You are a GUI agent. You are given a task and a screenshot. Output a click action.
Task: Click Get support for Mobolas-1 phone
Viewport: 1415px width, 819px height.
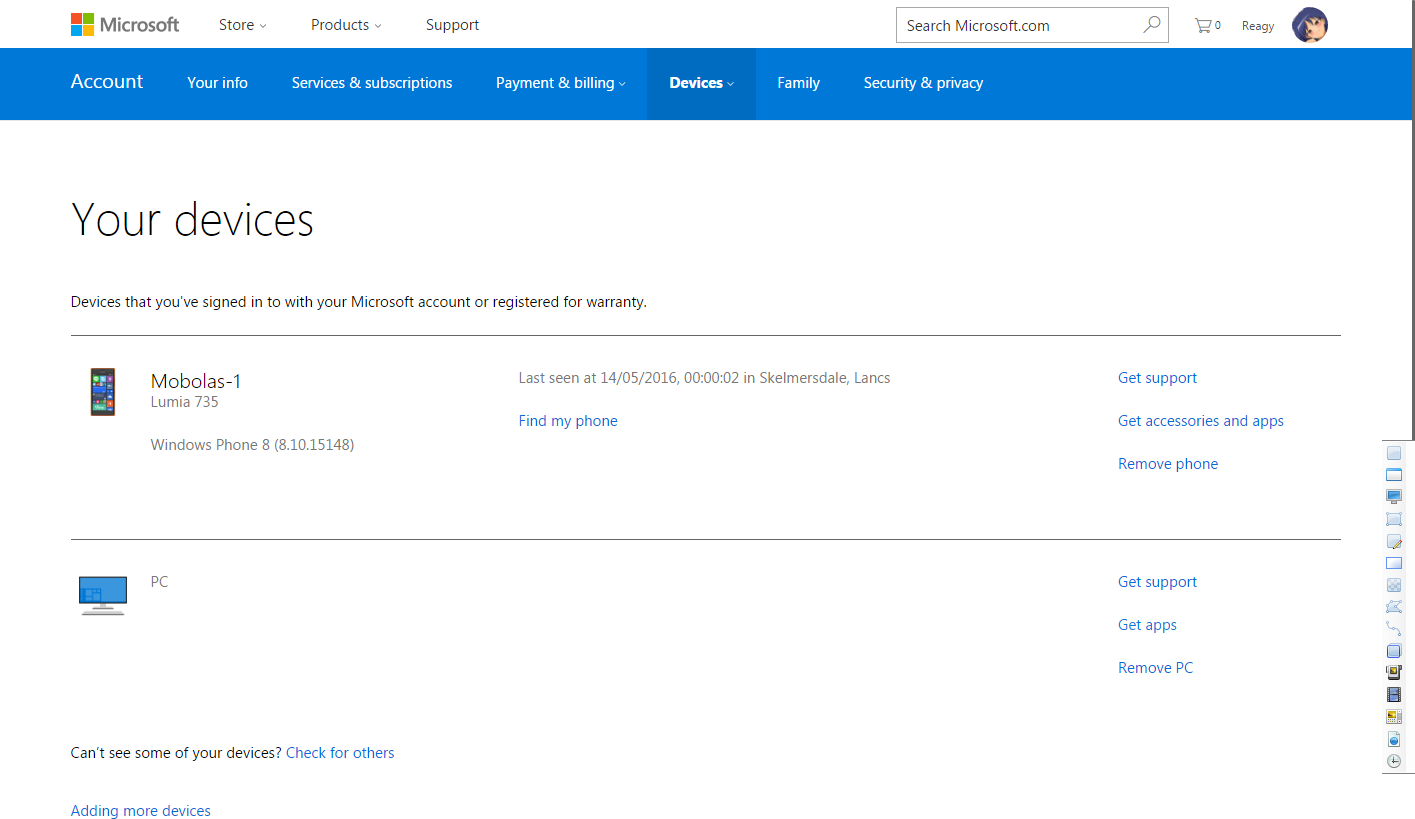pyautogui.click(x=1157, y=378)
